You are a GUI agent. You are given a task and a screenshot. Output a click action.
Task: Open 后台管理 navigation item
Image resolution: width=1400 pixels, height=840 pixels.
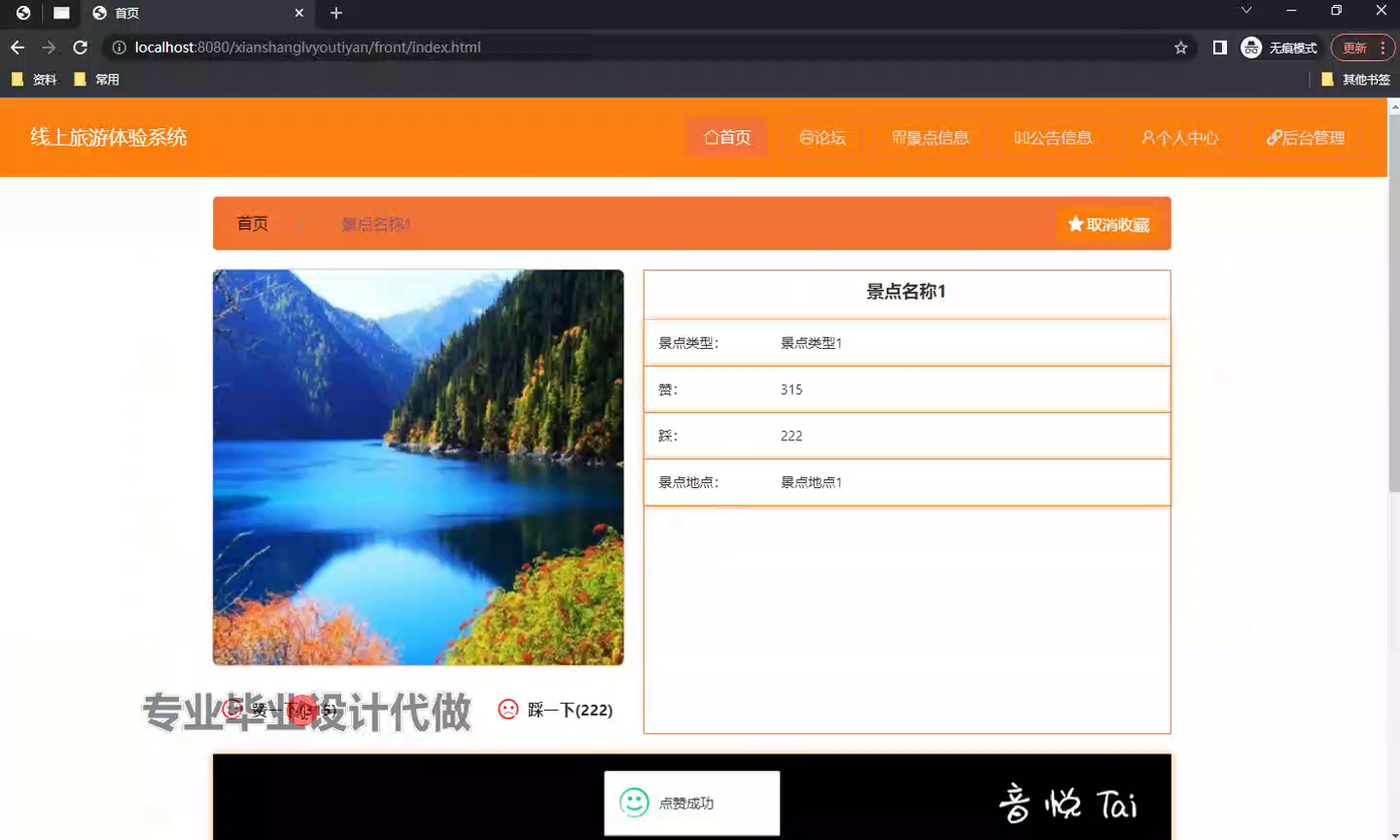[x=1306, y=137]
